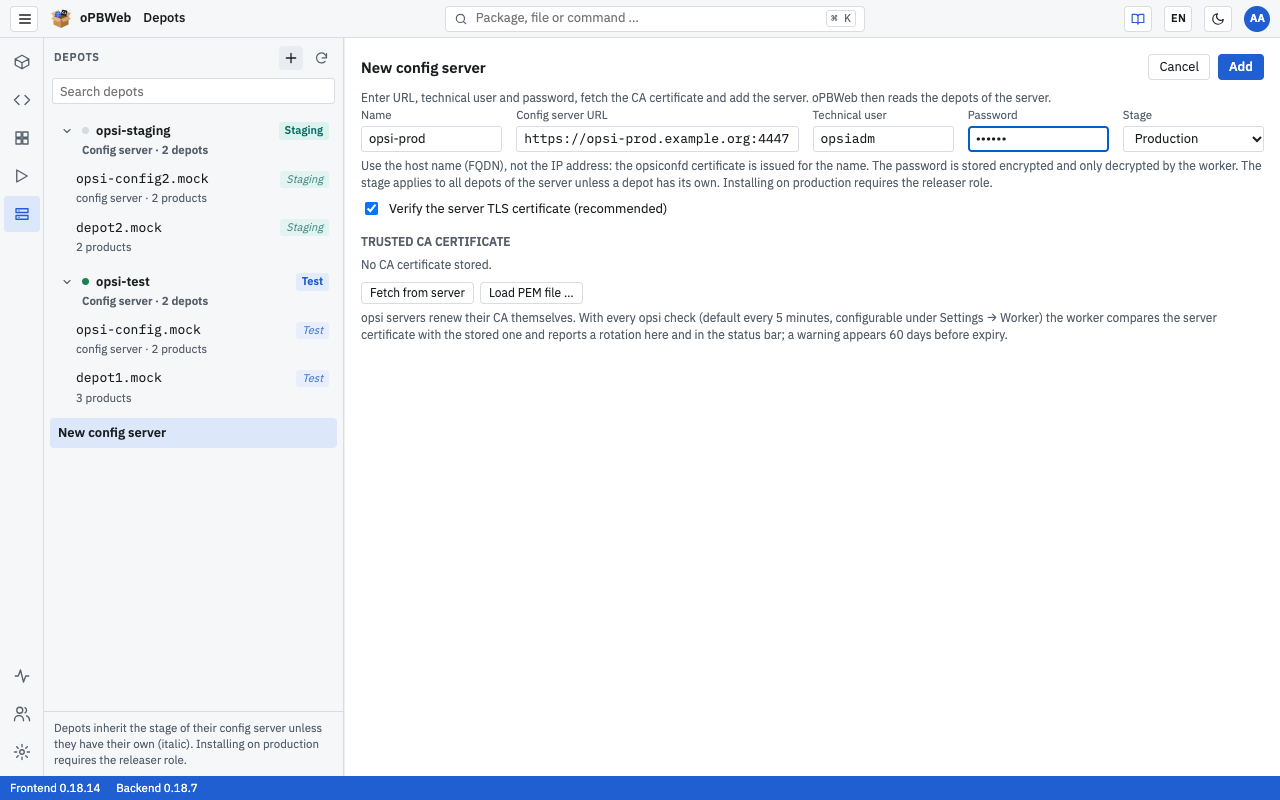The height and width of the screenshot is (800, 1280).
Task: Select depot1.mock depot
Action: tap(193, 388)
